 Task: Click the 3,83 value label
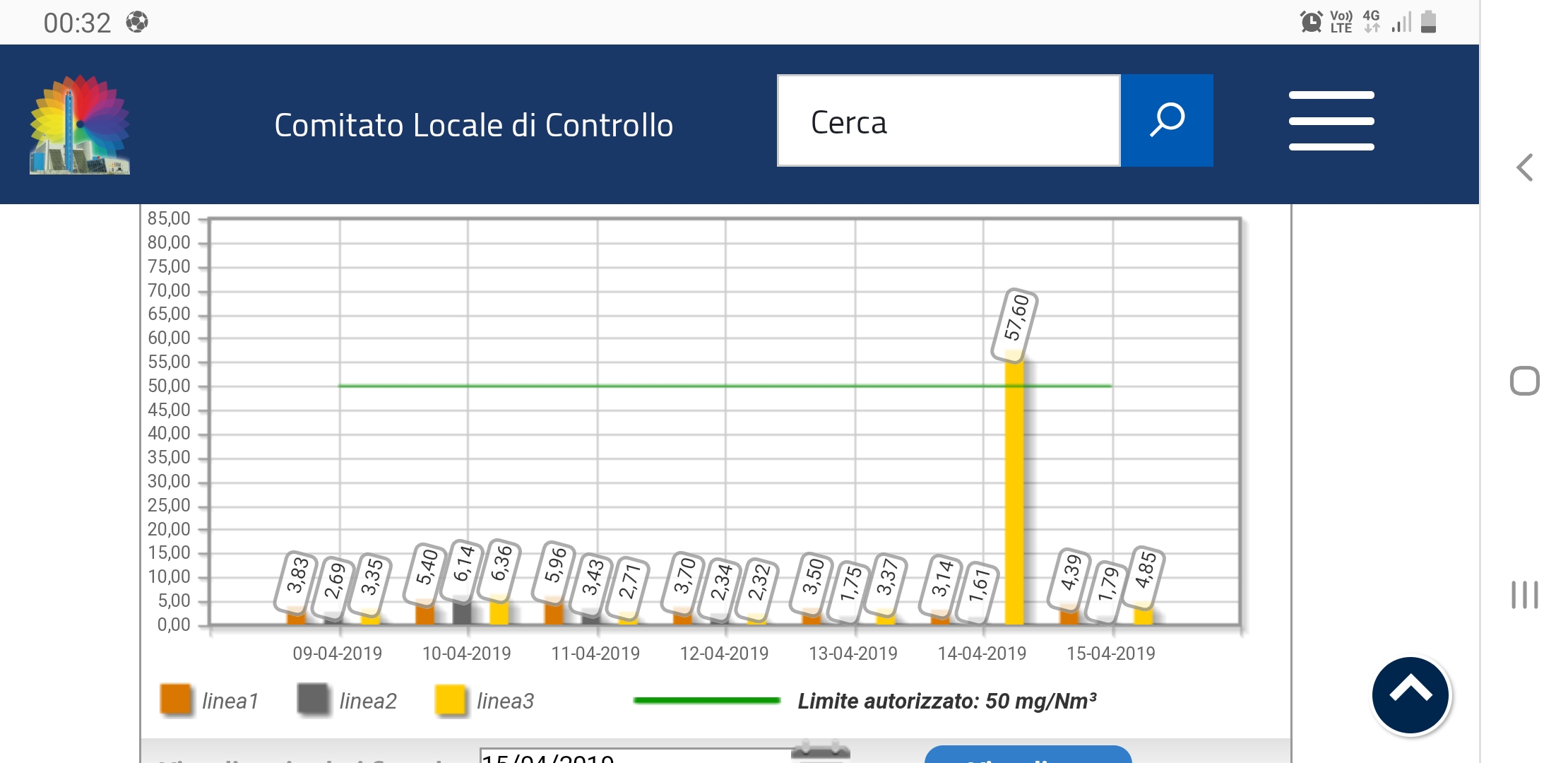[297, 583]
